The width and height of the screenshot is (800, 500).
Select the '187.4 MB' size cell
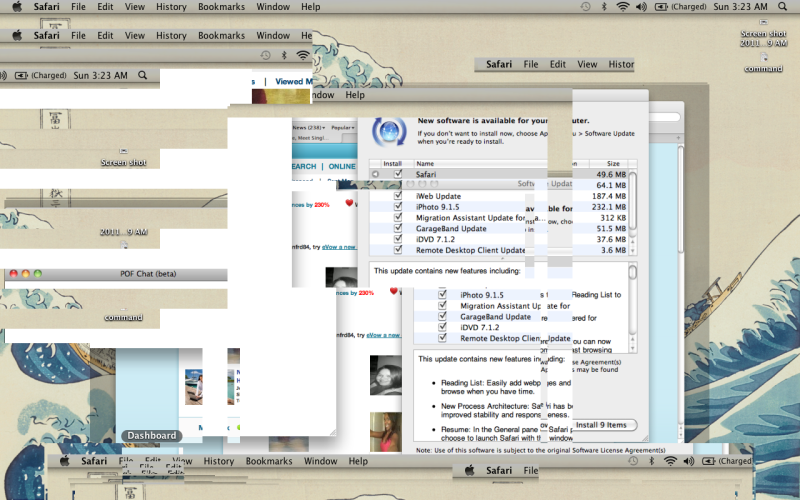point(609,196)
